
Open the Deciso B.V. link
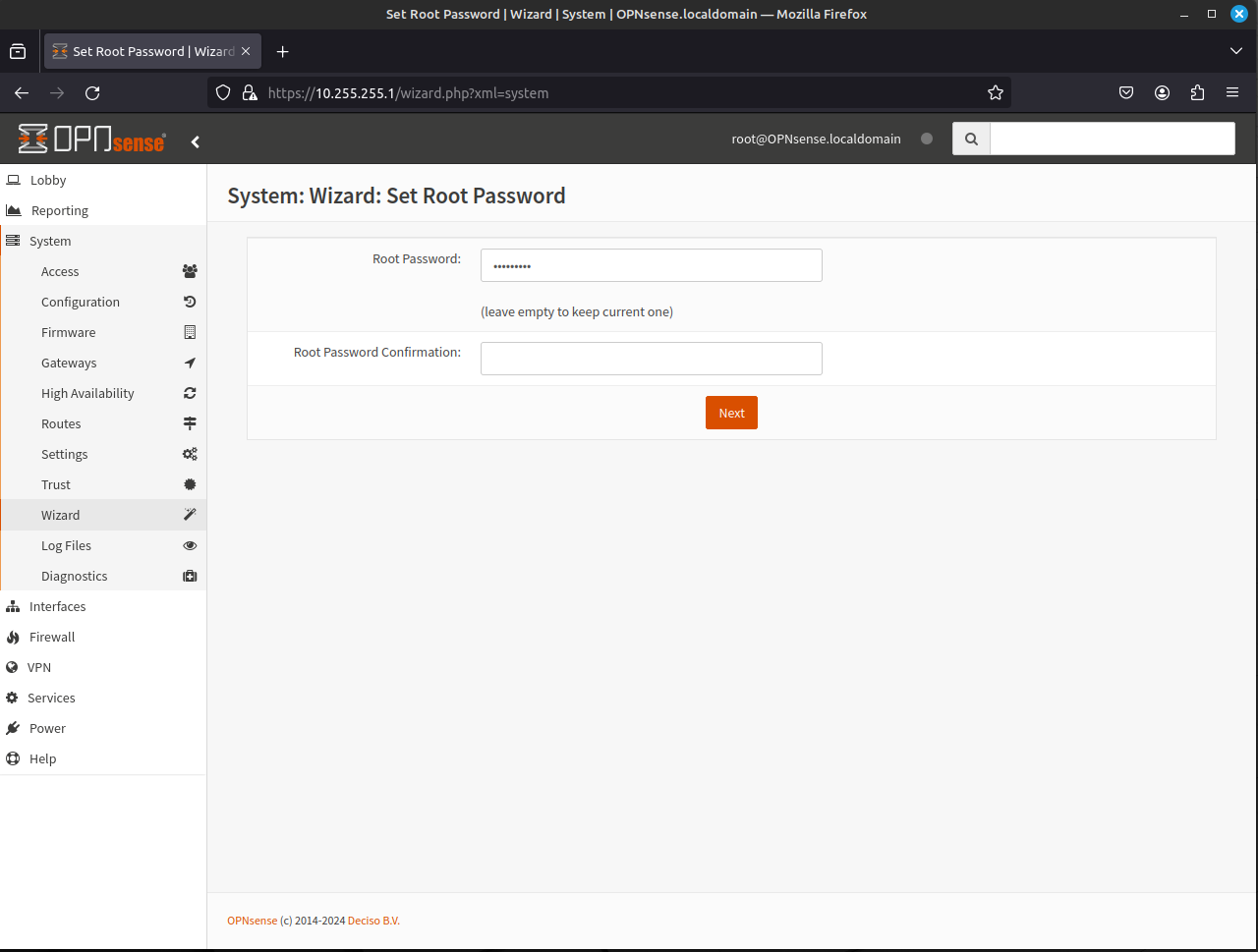point(373,921)
